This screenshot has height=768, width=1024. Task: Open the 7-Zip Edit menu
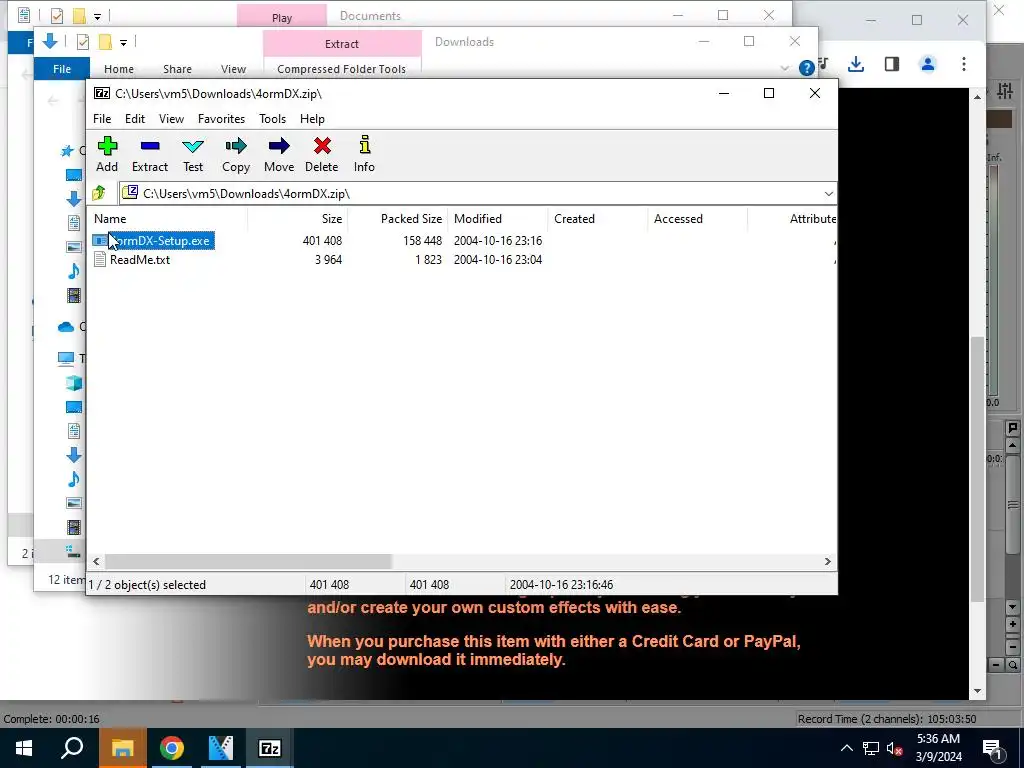(135, 119)
